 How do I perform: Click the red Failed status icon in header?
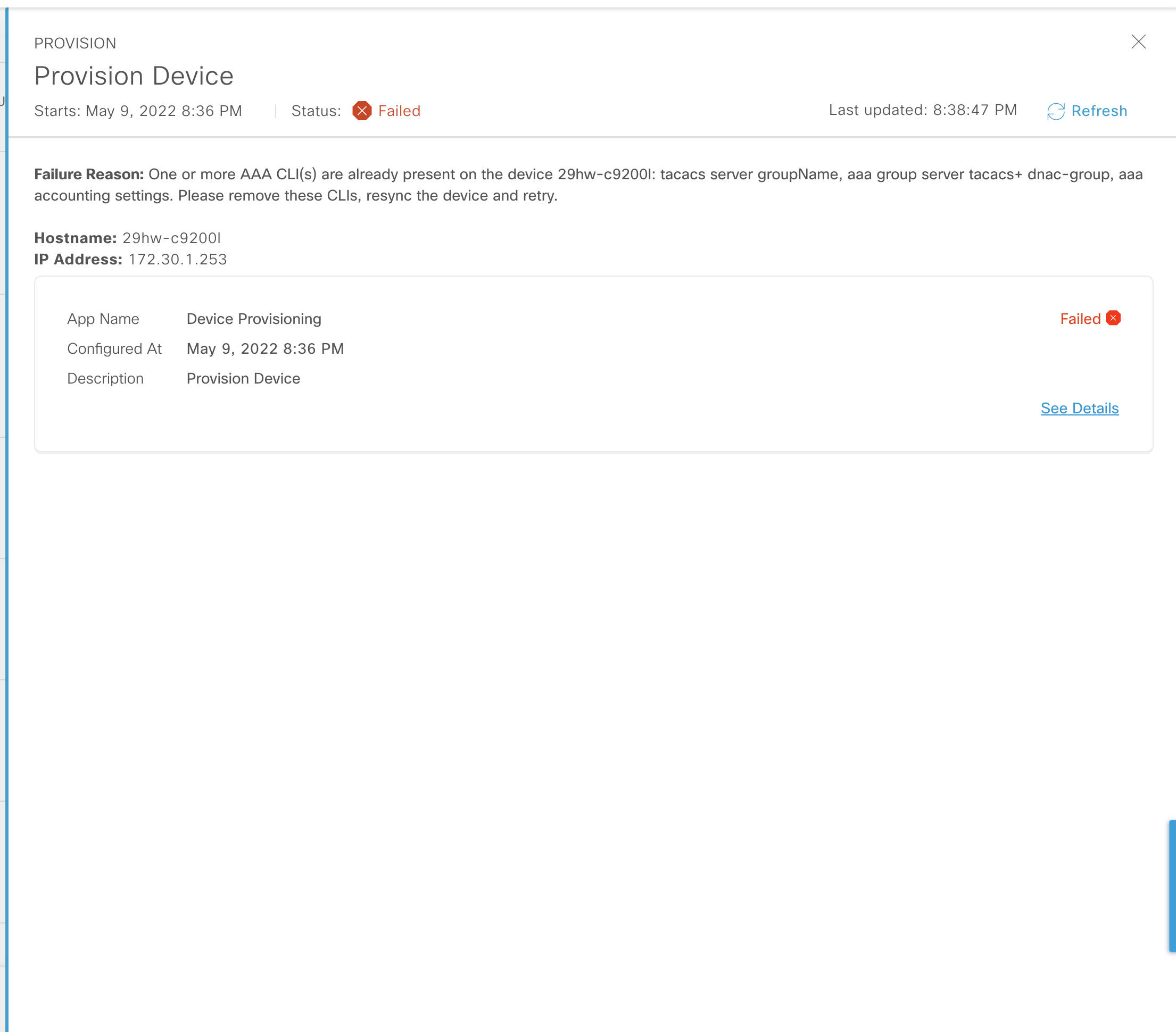(361, 111)
